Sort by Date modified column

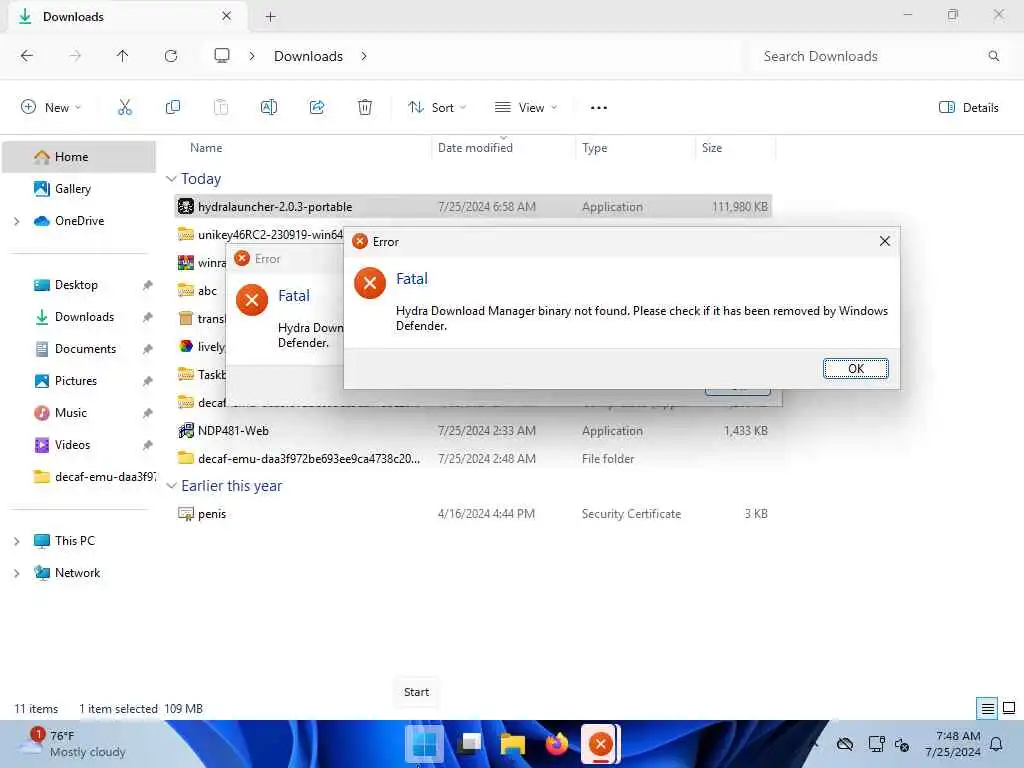pyautogui.click(x=475, y=148)
